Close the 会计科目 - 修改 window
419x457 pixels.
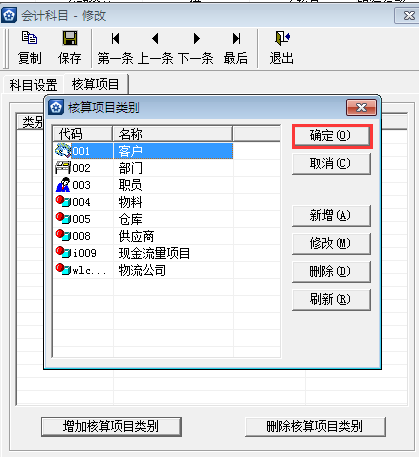[407, 16]
